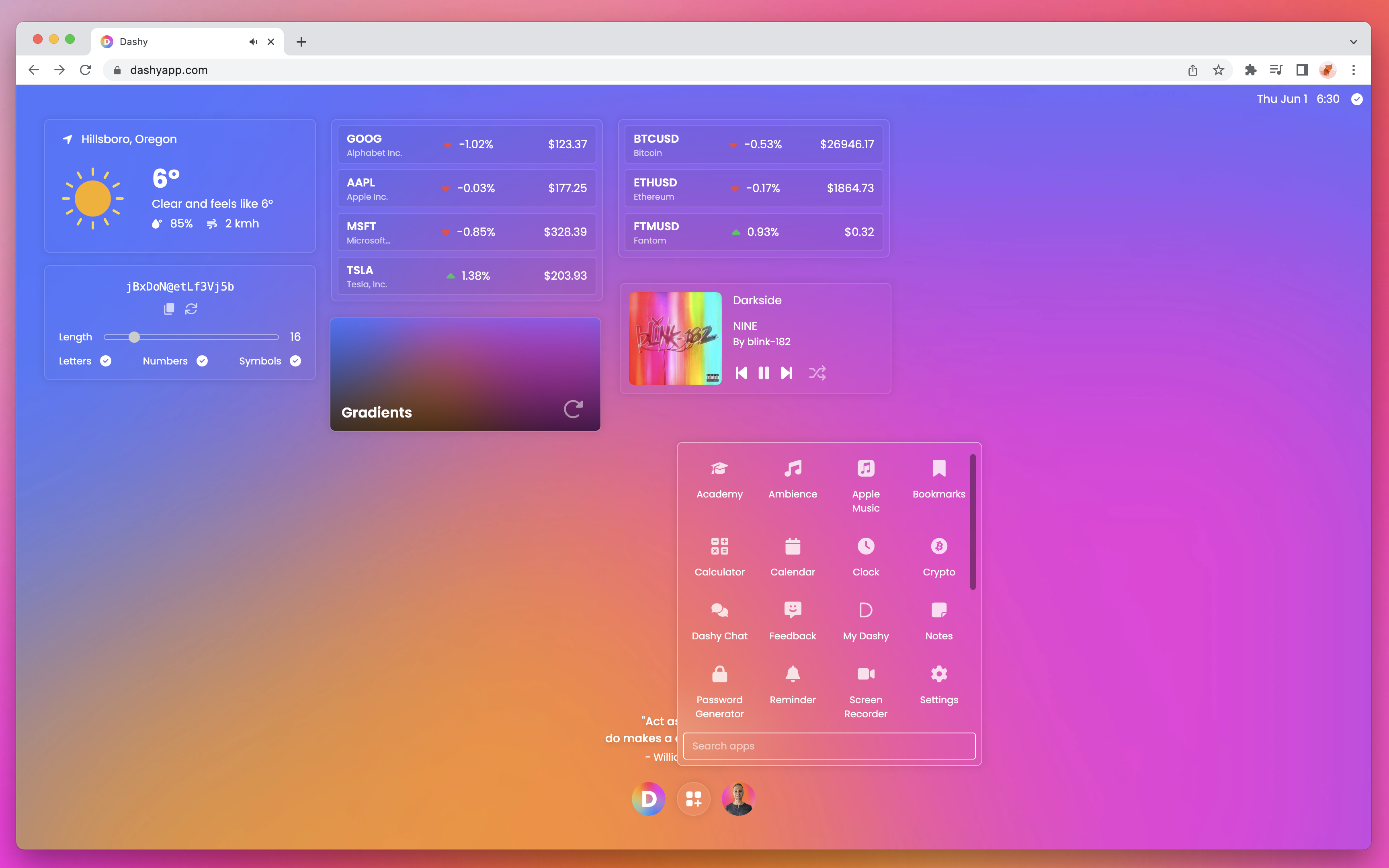Go back in browser

pyautogui.click(x=34, y=70)
